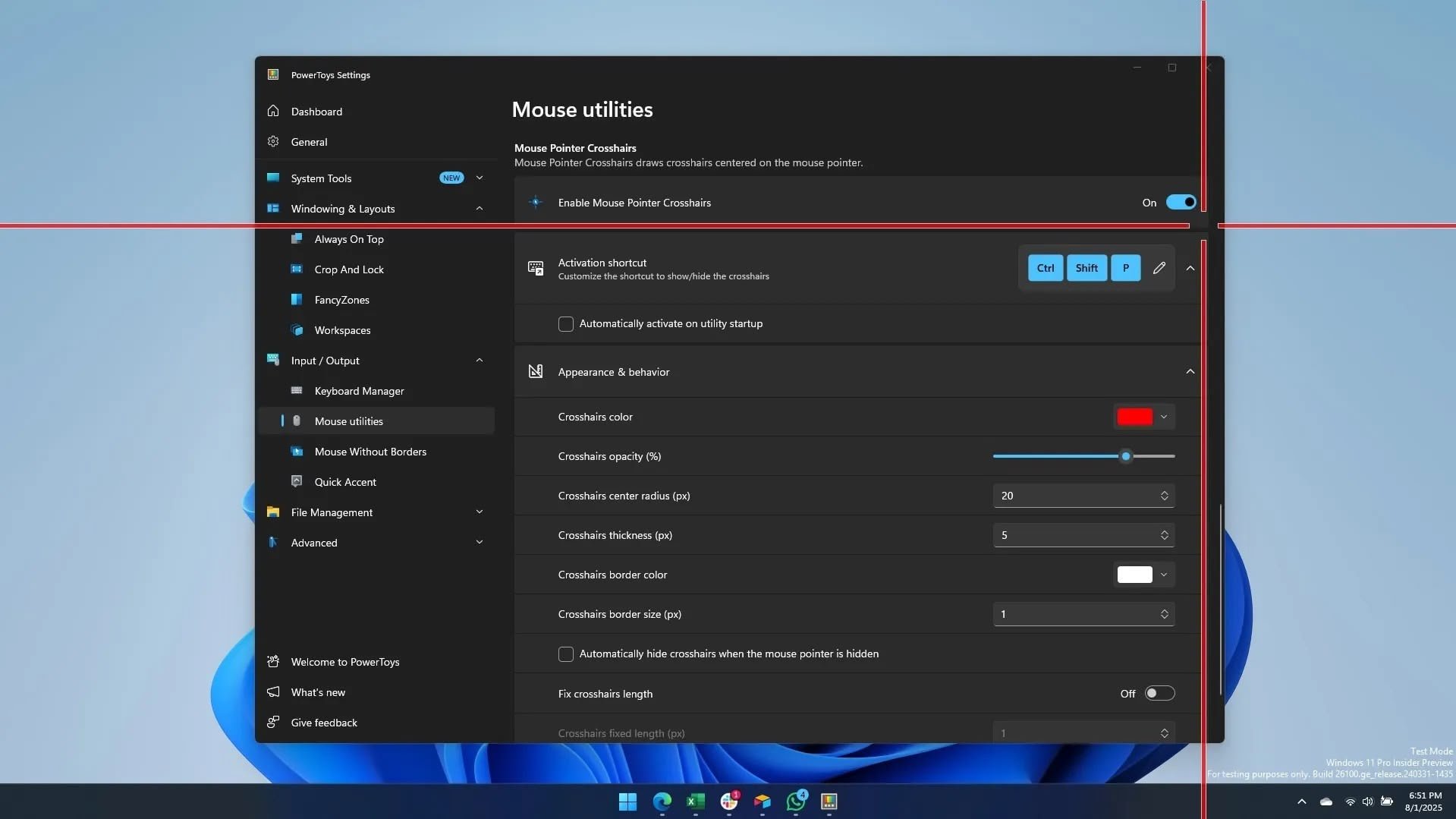Screen dimensions: 1456x819
Task: Expand the File Management section
Action: coord(479,512)
